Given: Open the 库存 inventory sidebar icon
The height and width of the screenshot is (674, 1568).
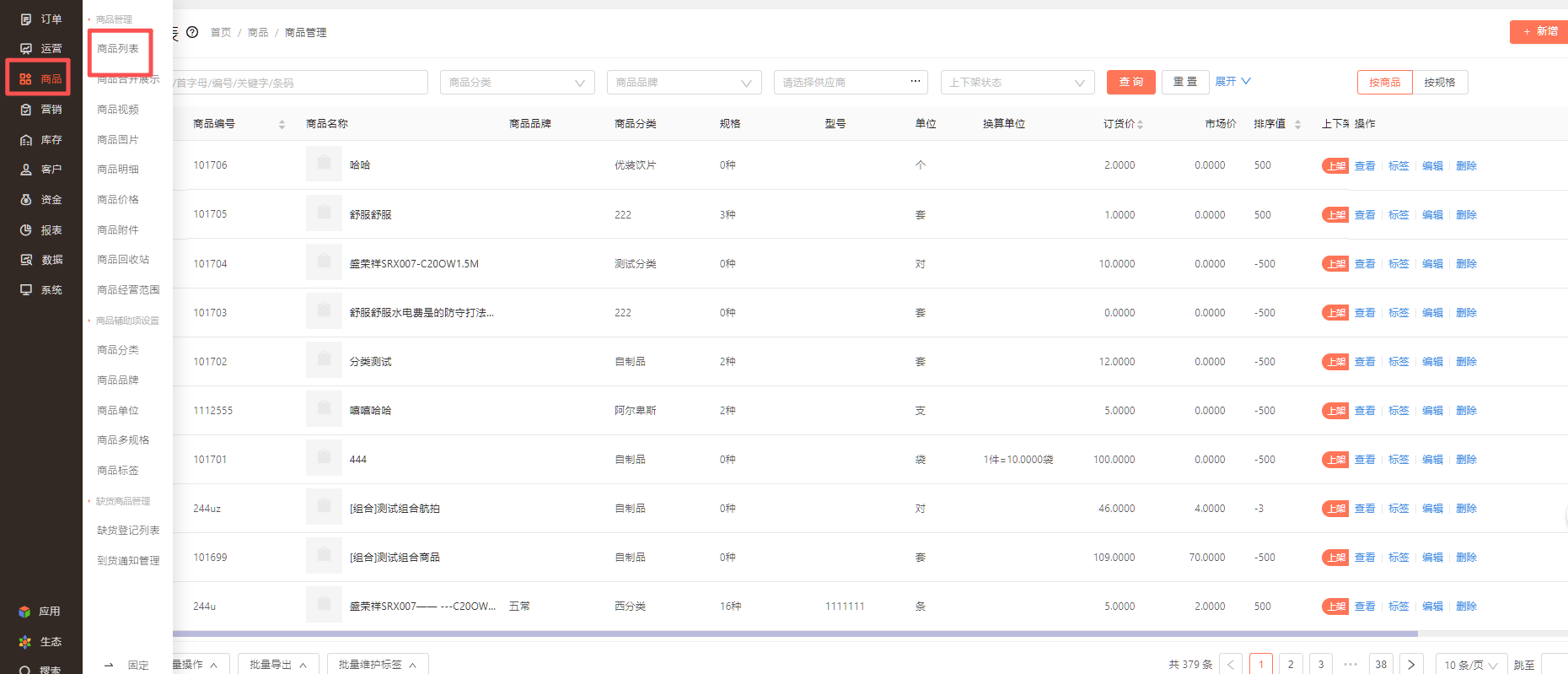Looking at the screenshot, I should click(26, 140).
